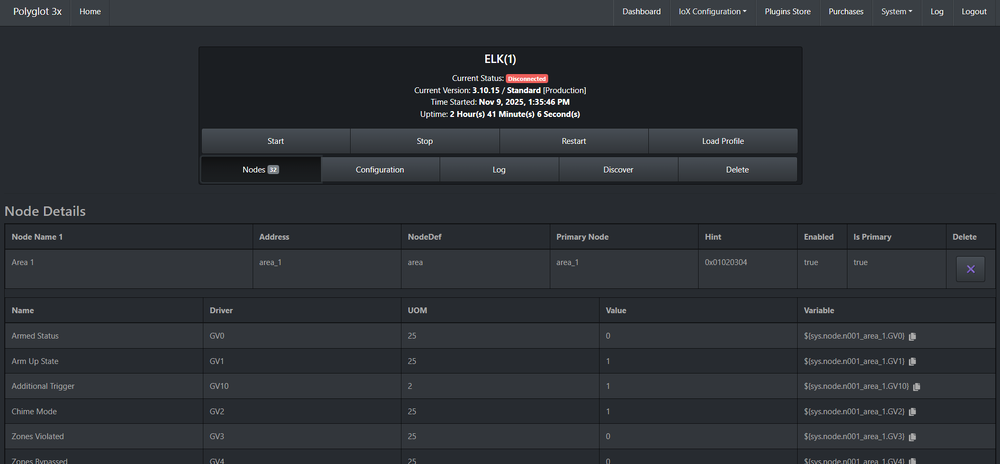Copy the Armed Status GV0 variable

click(912, 336)
